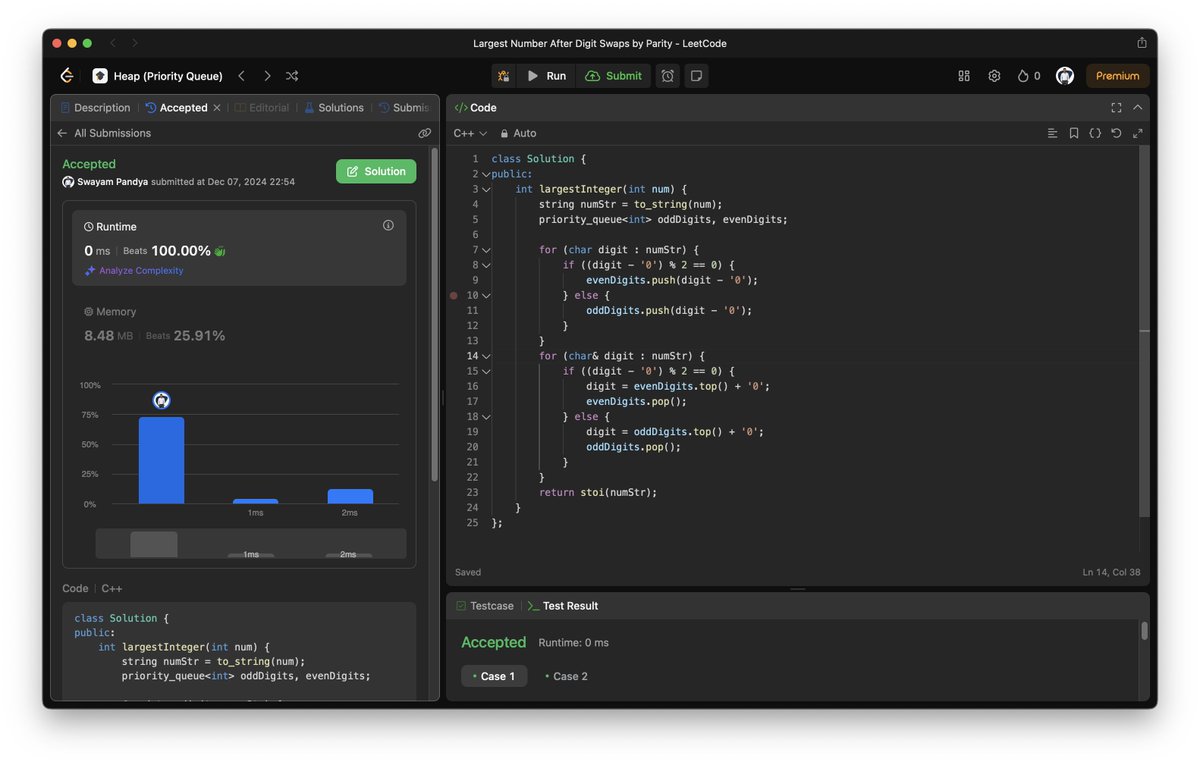Screen dimensions: 1200x765
Task: Format code with lines icon
Action: coord(1052,133)
